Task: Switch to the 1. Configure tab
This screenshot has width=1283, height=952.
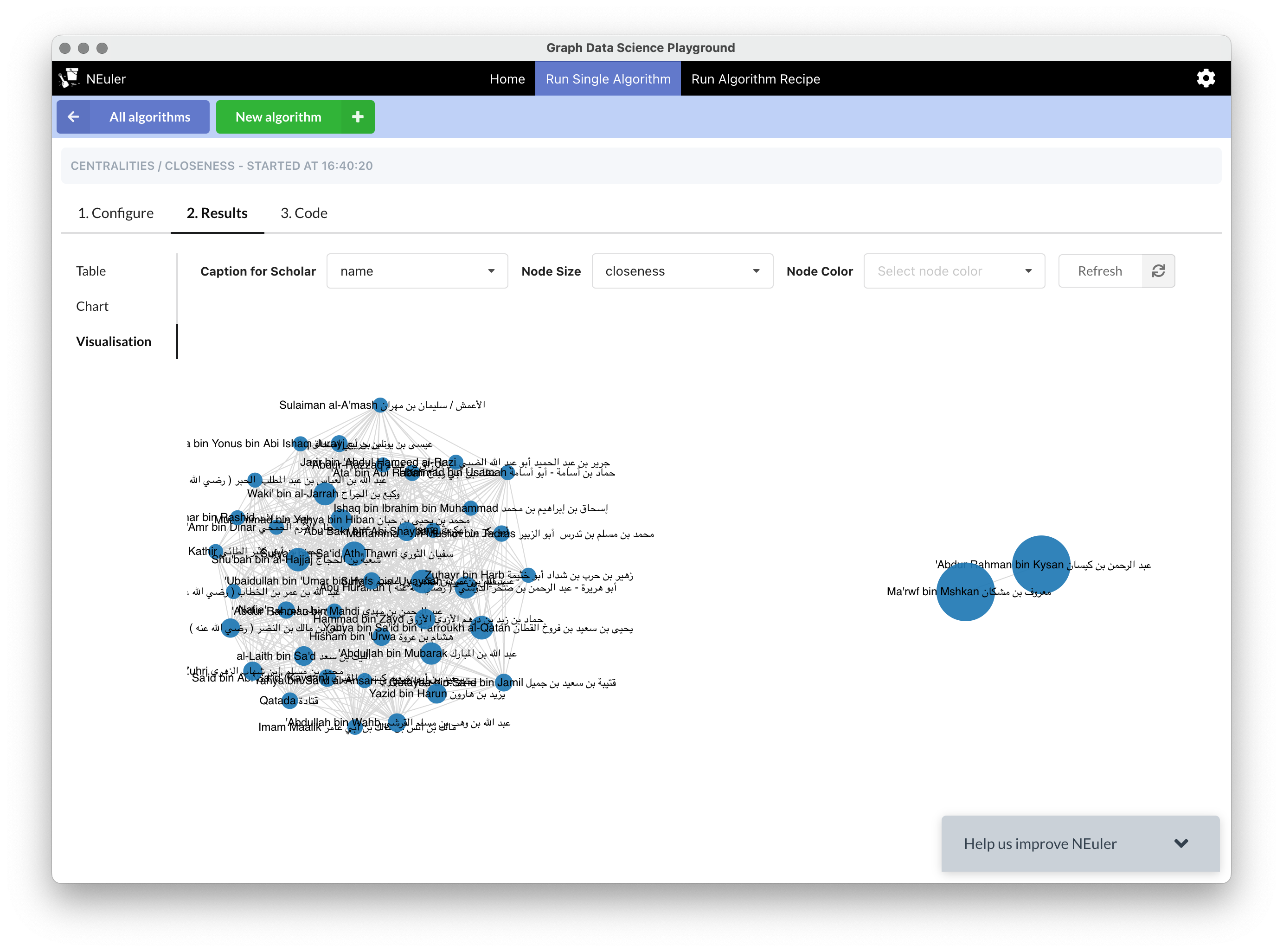Action: (x=116, y=213)
